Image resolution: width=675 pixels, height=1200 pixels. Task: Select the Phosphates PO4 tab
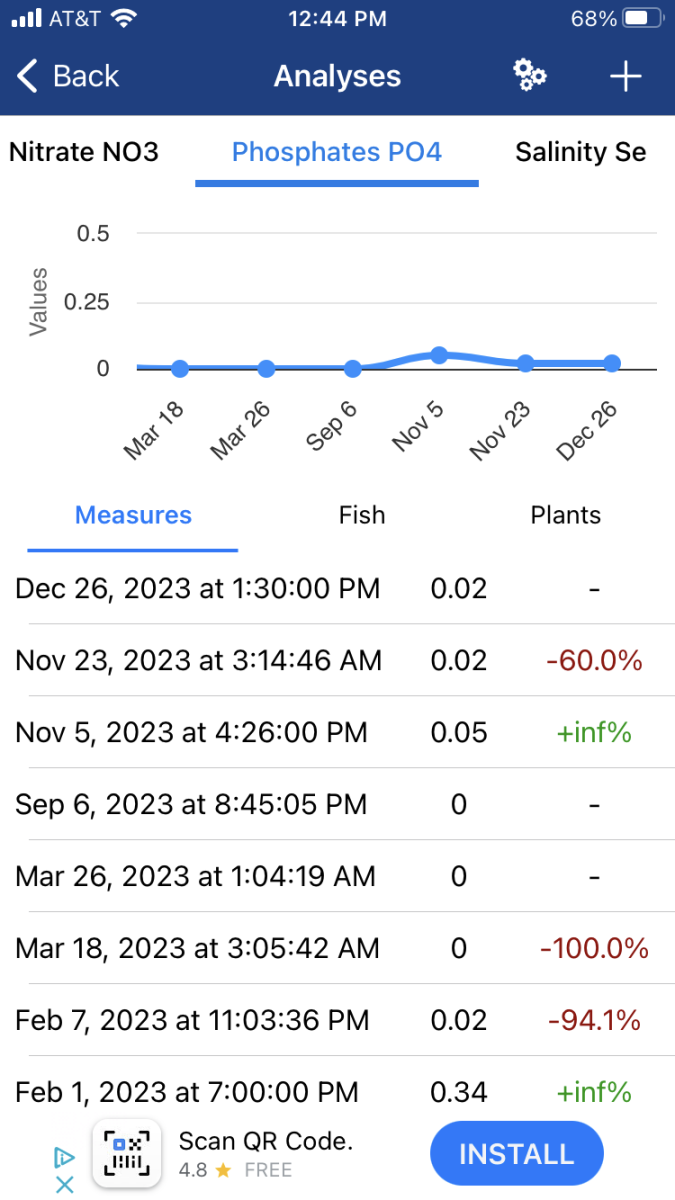[x=337, y=152]
